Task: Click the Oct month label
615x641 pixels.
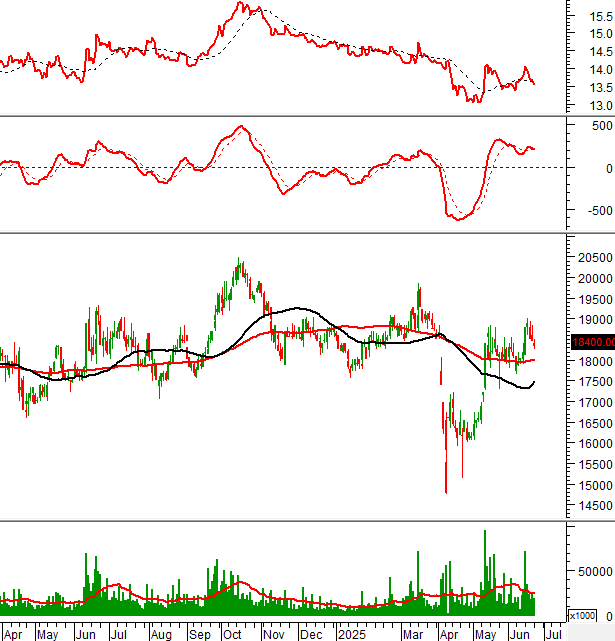Action: [232, 634]
